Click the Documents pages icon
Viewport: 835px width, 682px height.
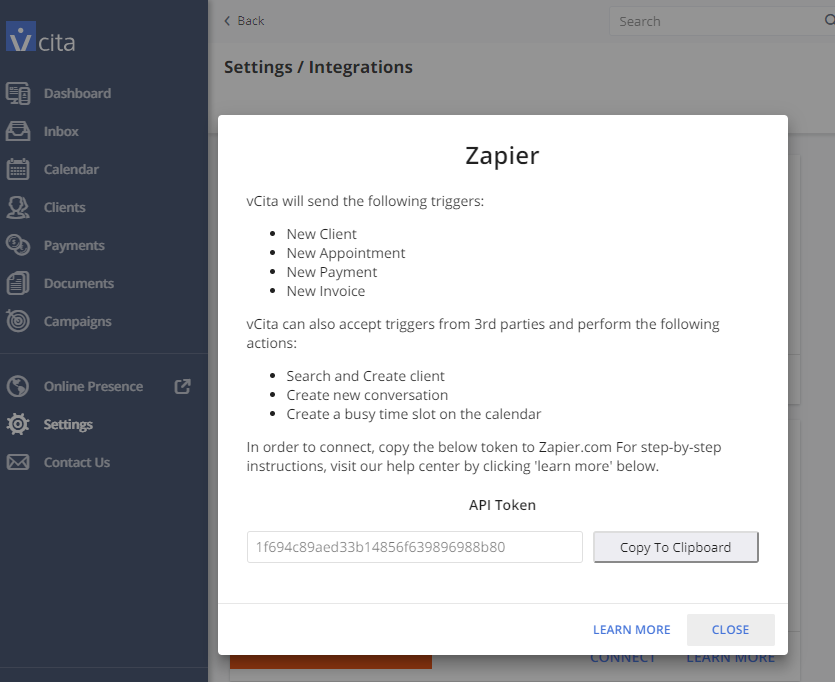[18, 283]
